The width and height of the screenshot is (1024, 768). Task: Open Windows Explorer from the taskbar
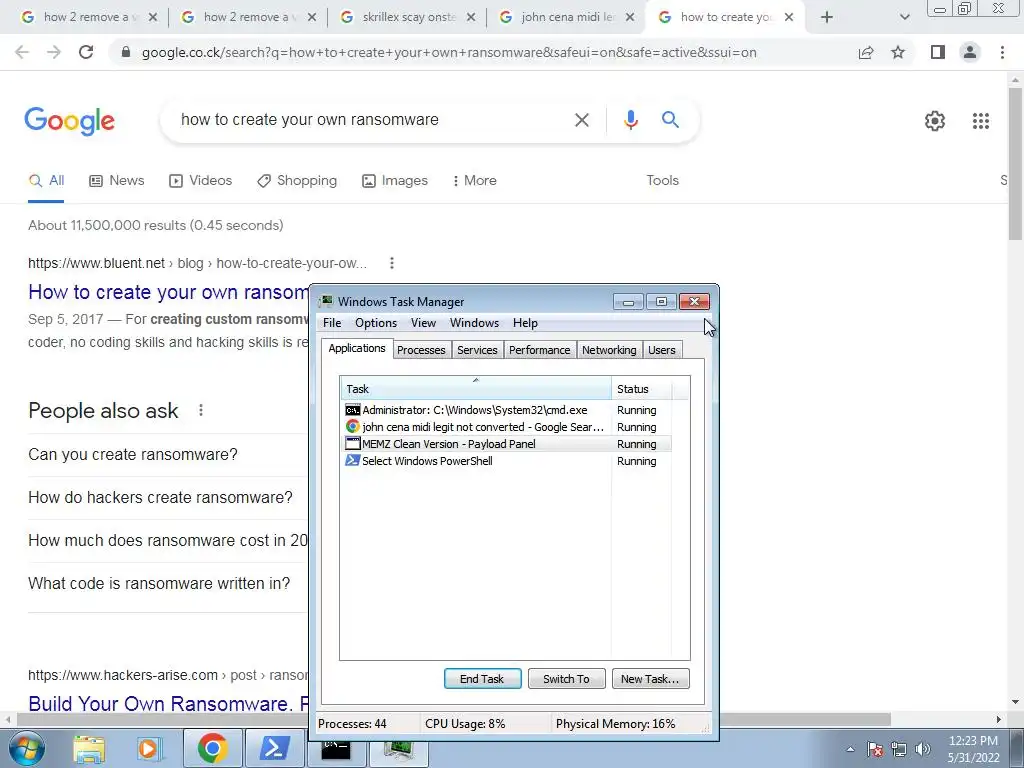coord(89,749)
